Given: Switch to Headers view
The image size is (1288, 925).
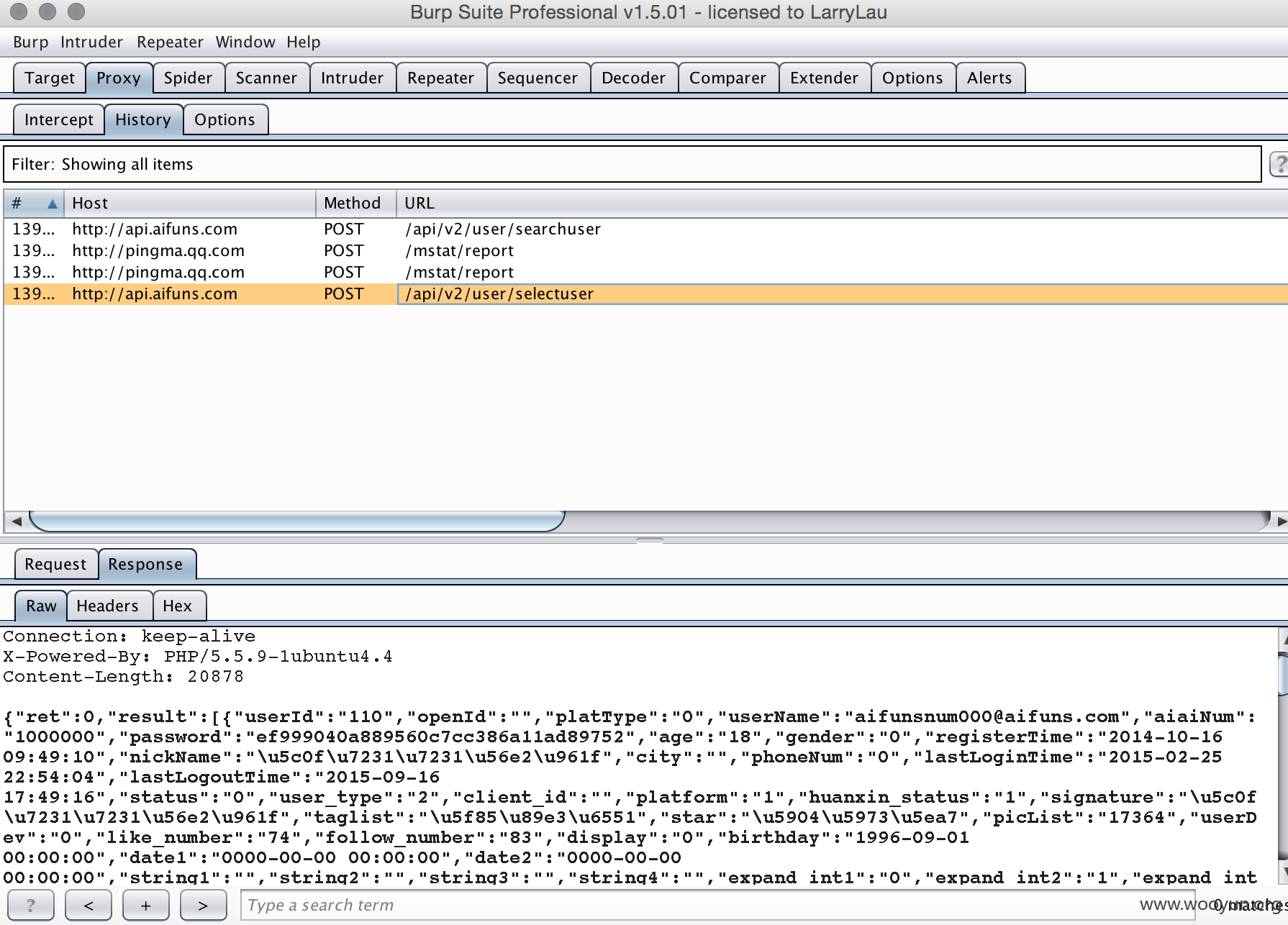Looking at the screenshot, I should tap(107, 606).
